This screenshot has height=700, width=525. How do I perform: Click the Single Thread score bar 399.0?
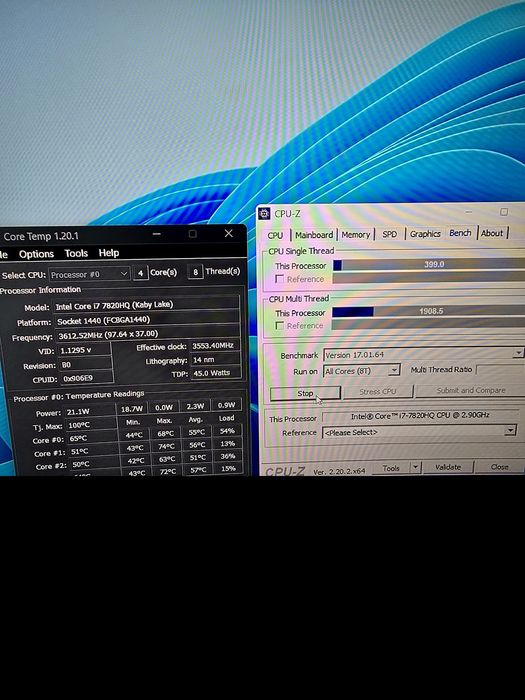(x=429, y=264)
